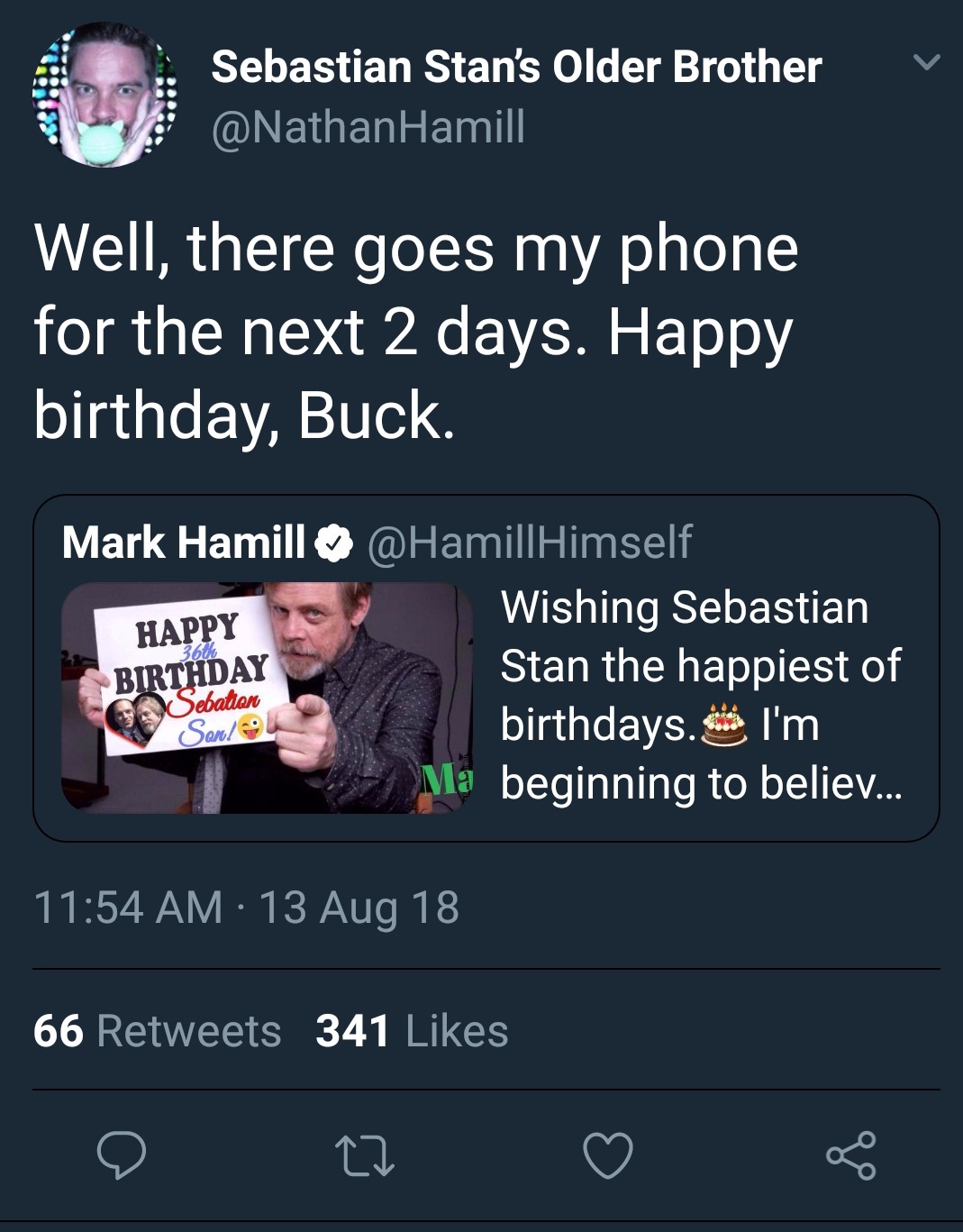The image size is (963, 1232).
Task: Tap the reply speech bubble icon
Action: 121,1156
